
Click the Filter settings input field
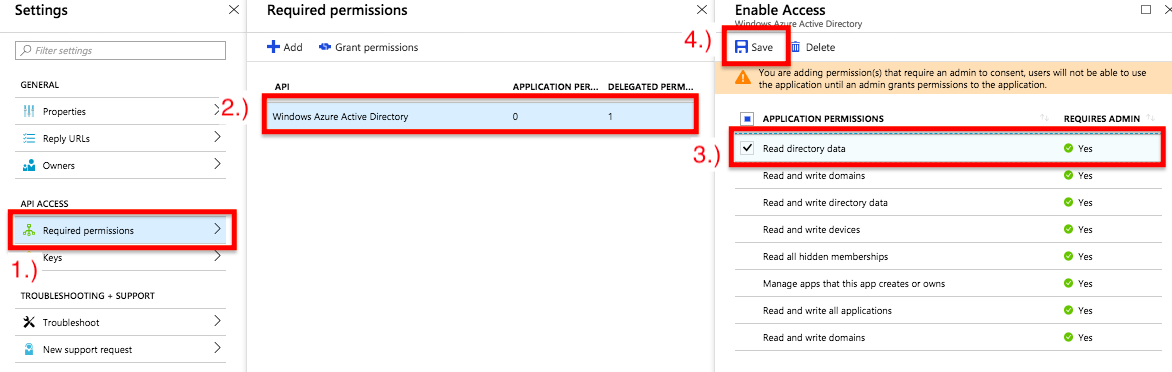click(120, 51)
